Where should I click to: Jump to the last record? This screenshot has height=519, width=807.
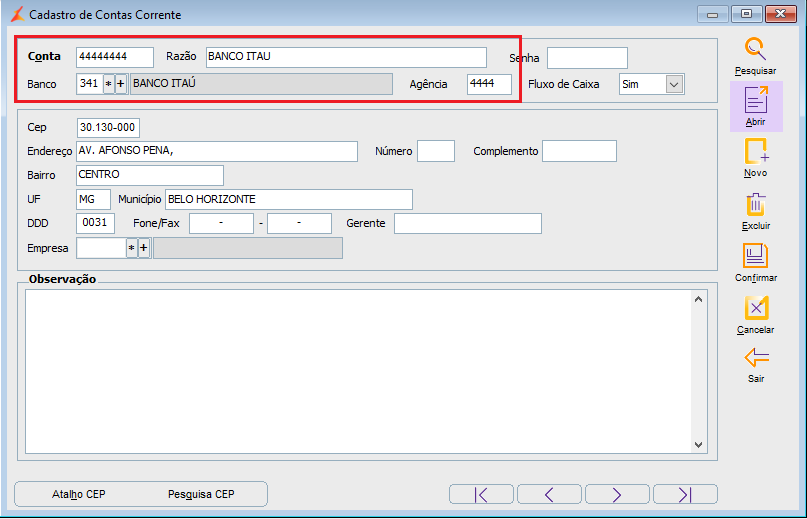tap(685, 494)
